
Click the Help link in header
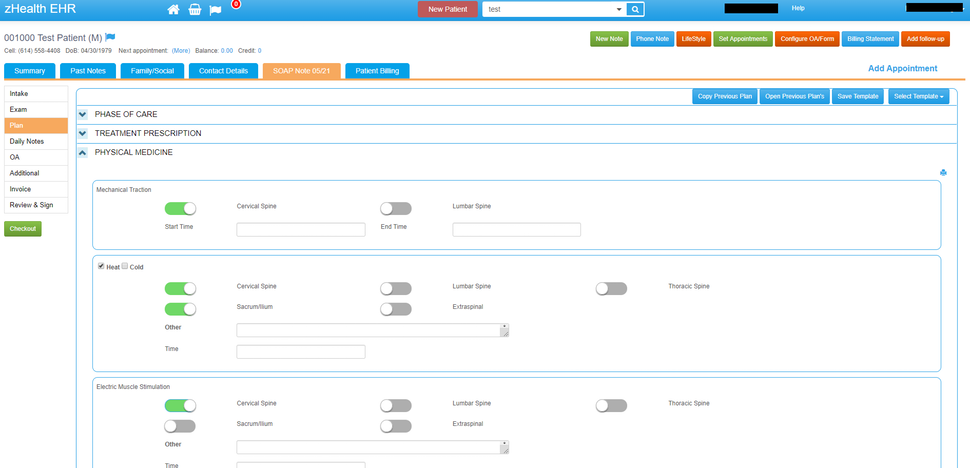point(798,9)
